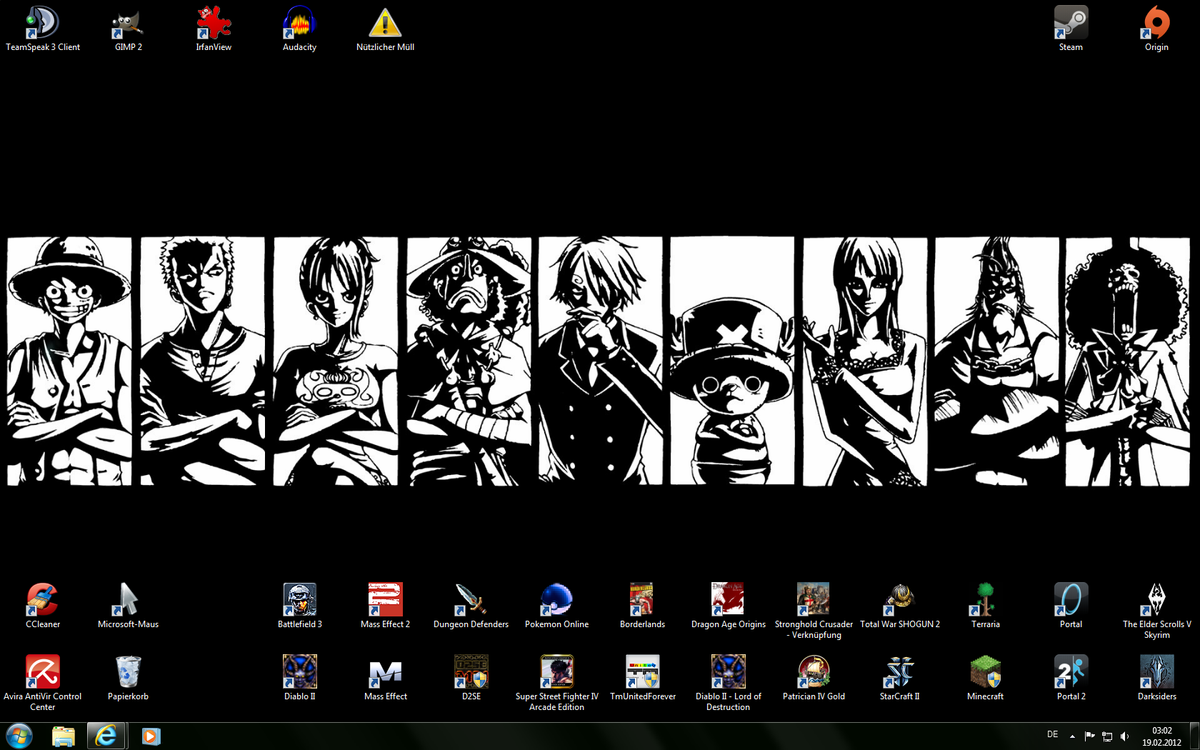
Task: Select the Papierkorb recycle bin
Action: (128, 678)
